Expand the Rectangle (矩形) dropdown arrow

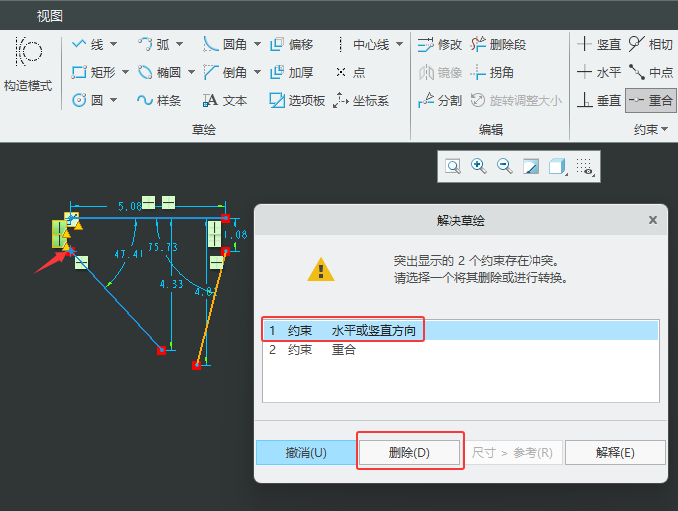[x=125, y=72]
